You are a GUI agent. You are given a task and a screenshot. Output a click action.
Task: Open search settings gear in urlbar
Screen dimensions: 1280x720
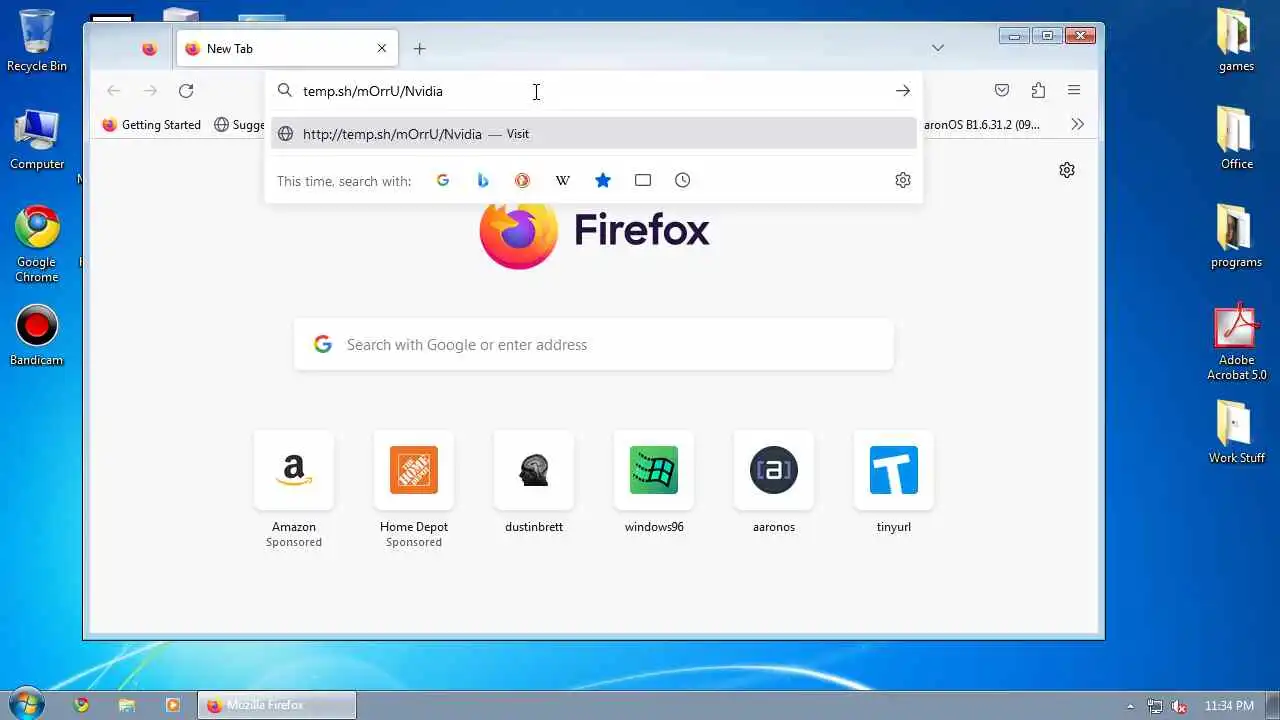click(903, 180)
